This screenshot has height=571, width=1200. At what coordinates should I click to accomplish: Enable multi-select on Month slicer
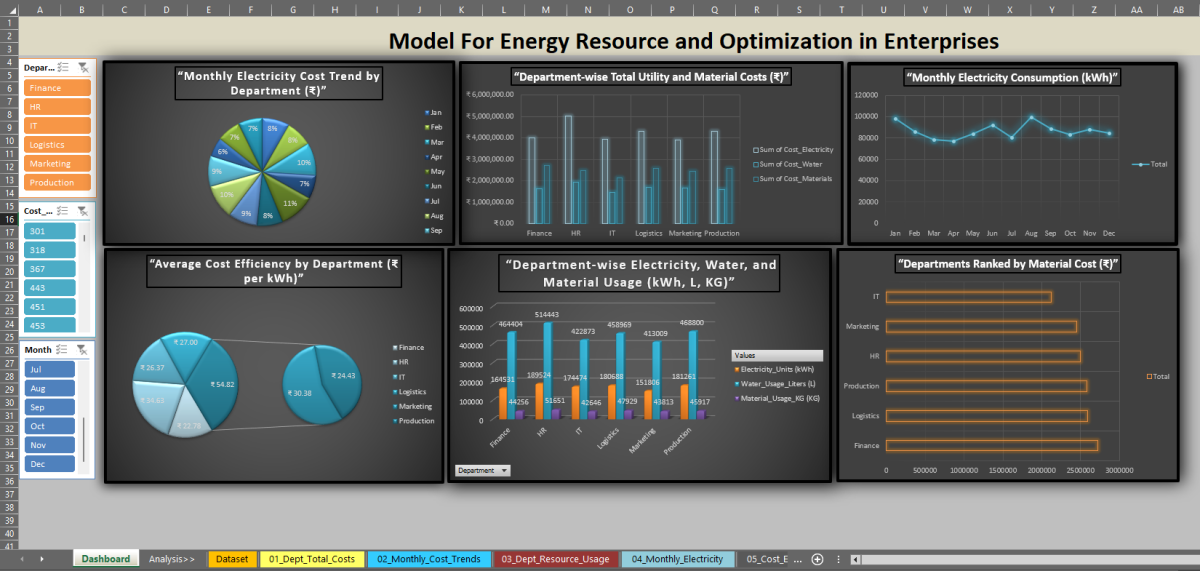pyautogui.click(x=63, y=350)
